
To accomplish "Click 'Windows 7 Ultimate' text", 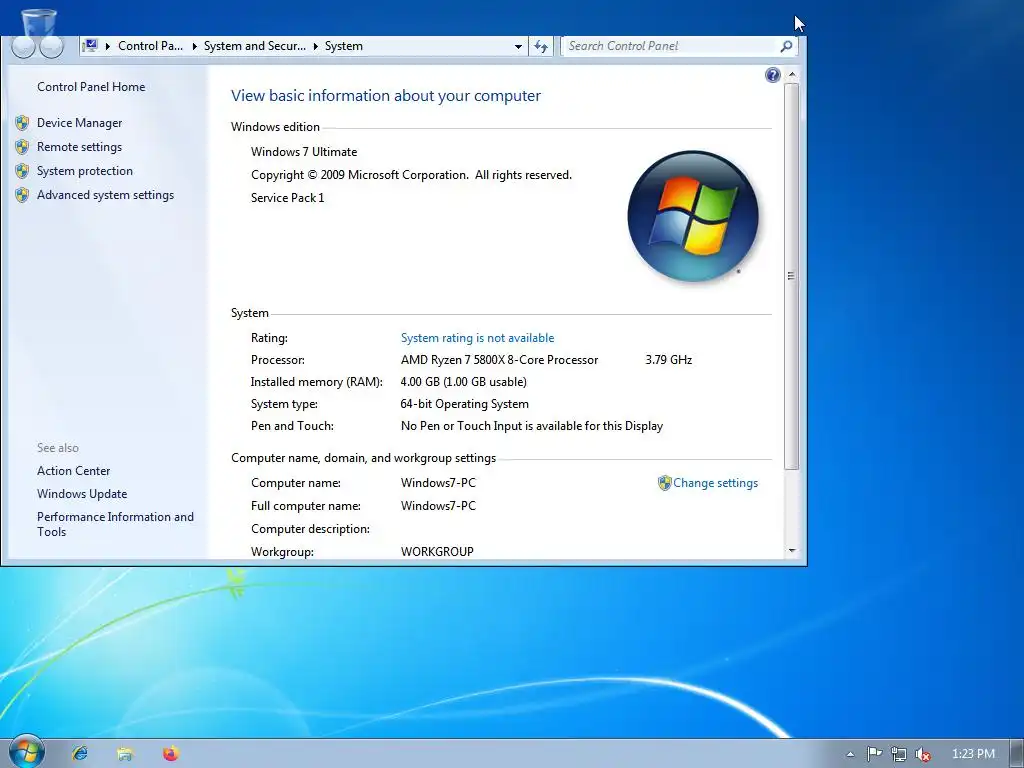I will (304, 152).
